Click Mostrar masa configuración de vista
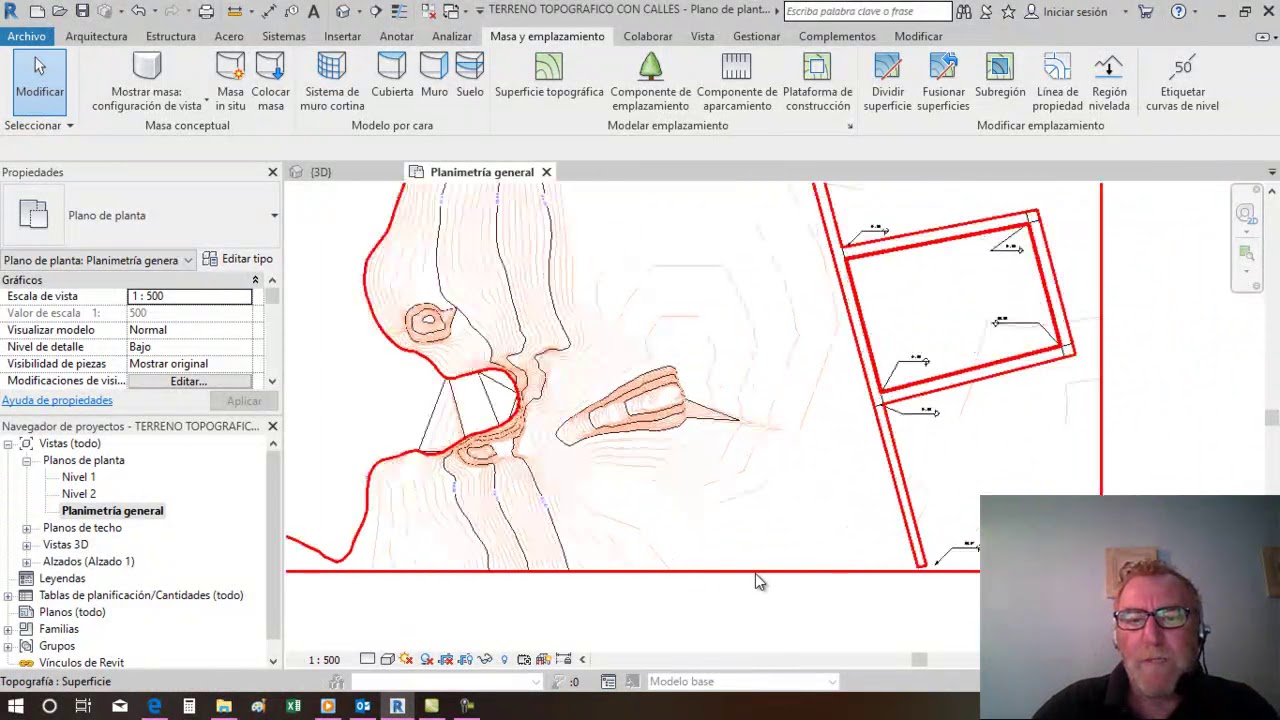The height and width of the screenshot is (720, 1280). tap(147, 80)
